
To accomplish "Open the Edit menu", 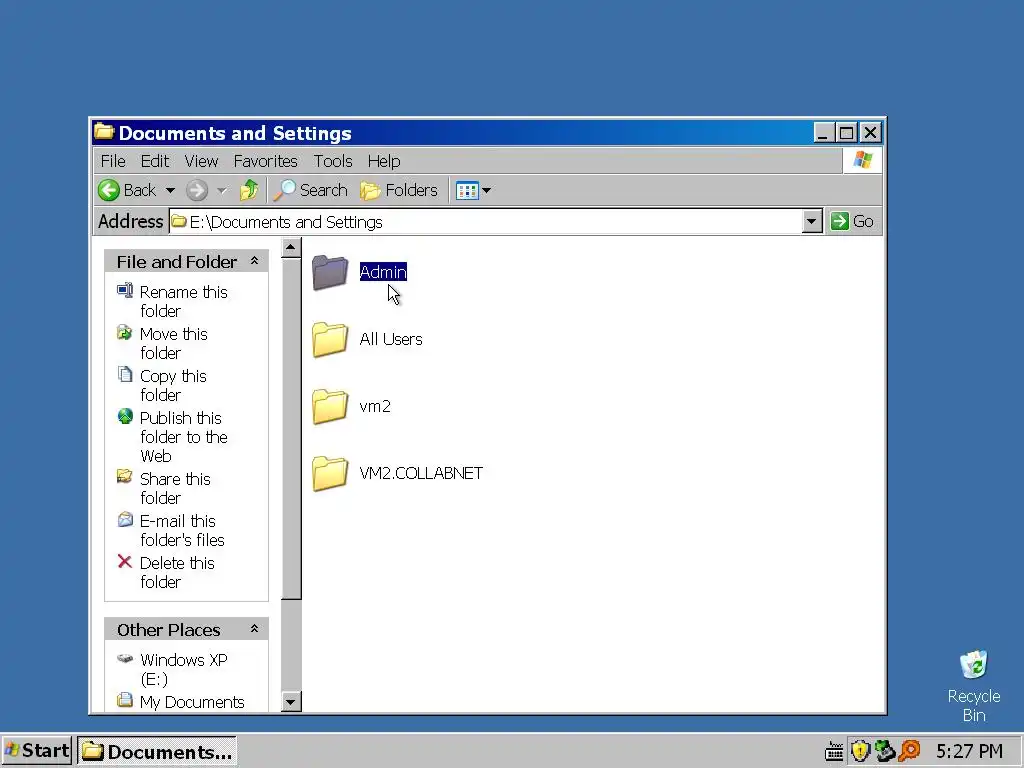I will pos(154,161).
